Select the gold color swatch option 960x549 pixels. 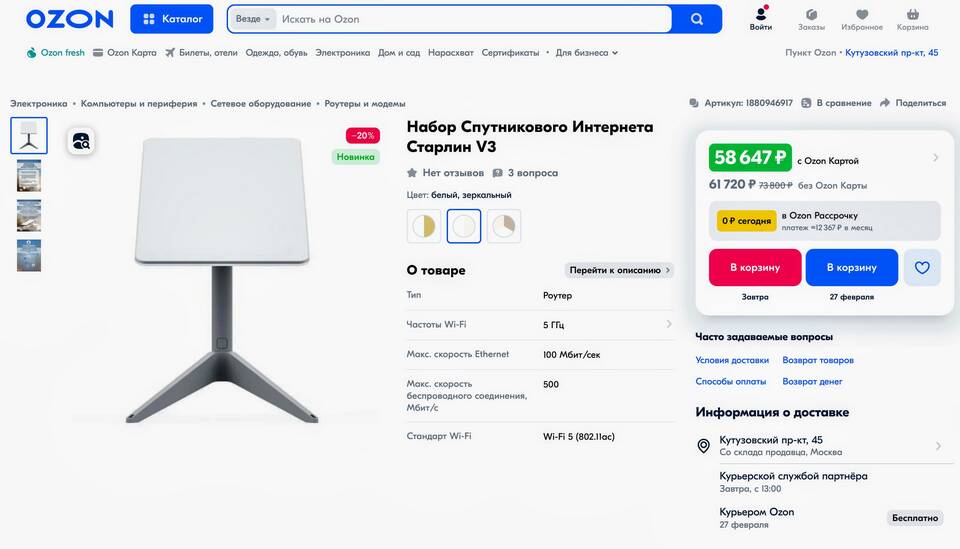pos(424,226)
